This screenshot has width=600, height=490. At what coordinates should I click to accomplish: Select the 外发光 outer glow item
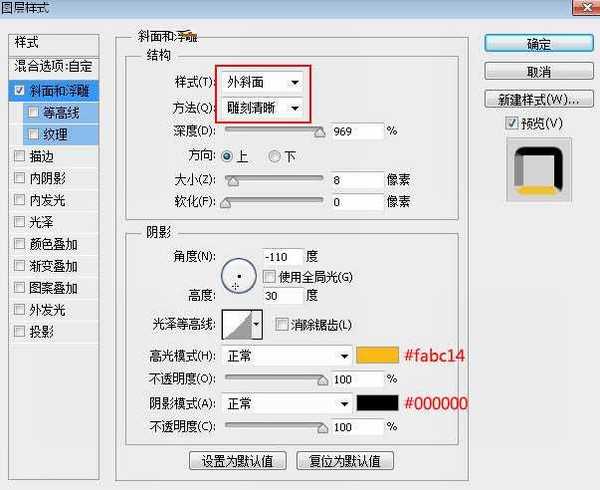coord(19,310)
